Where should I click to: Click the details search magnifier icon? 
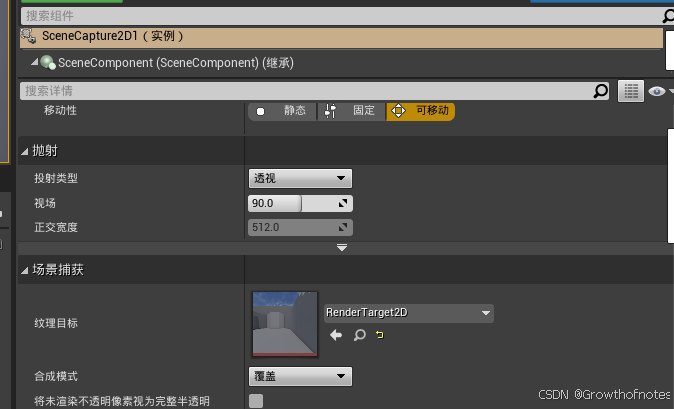point(600,91)
